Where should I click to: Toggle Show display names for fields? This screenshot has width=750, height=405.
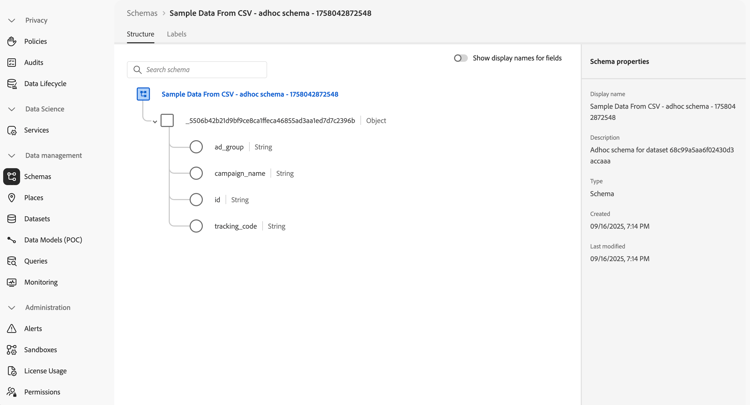461,58
